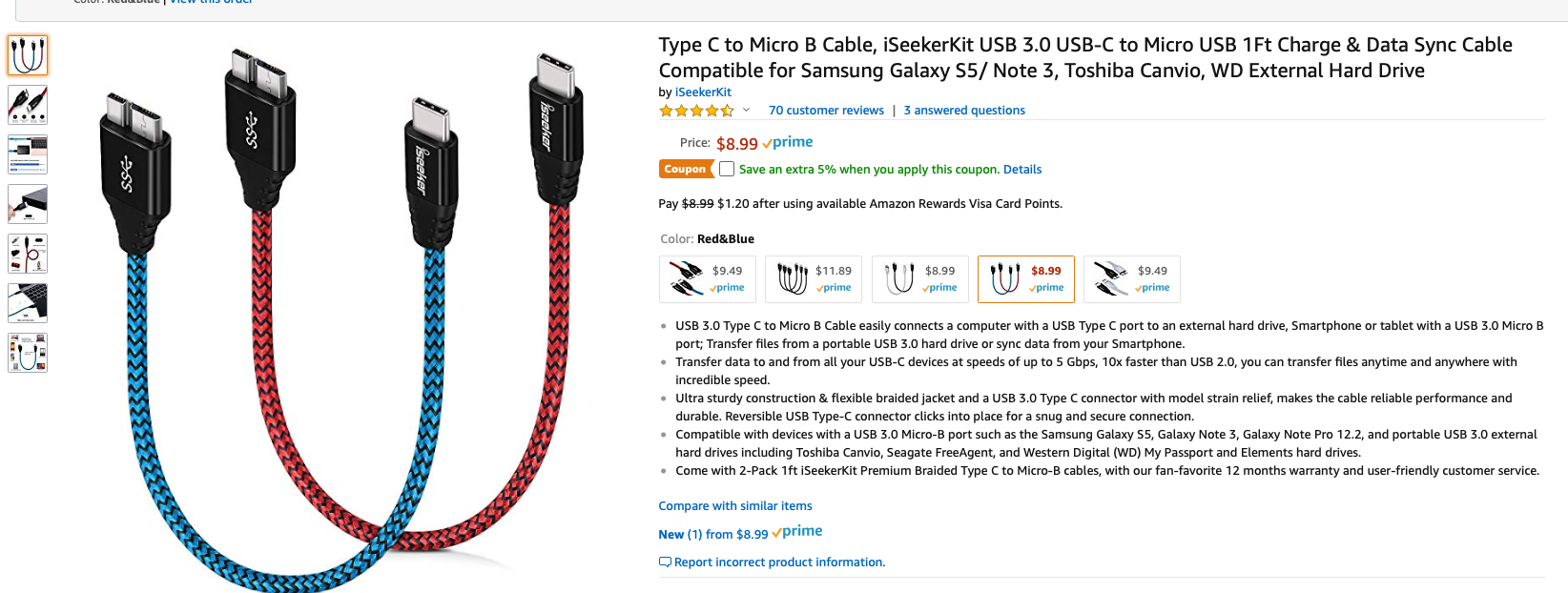This screenshot has width=1568, height=593.
Task: Click the orange Coupon badge
Action: [685, 170]
